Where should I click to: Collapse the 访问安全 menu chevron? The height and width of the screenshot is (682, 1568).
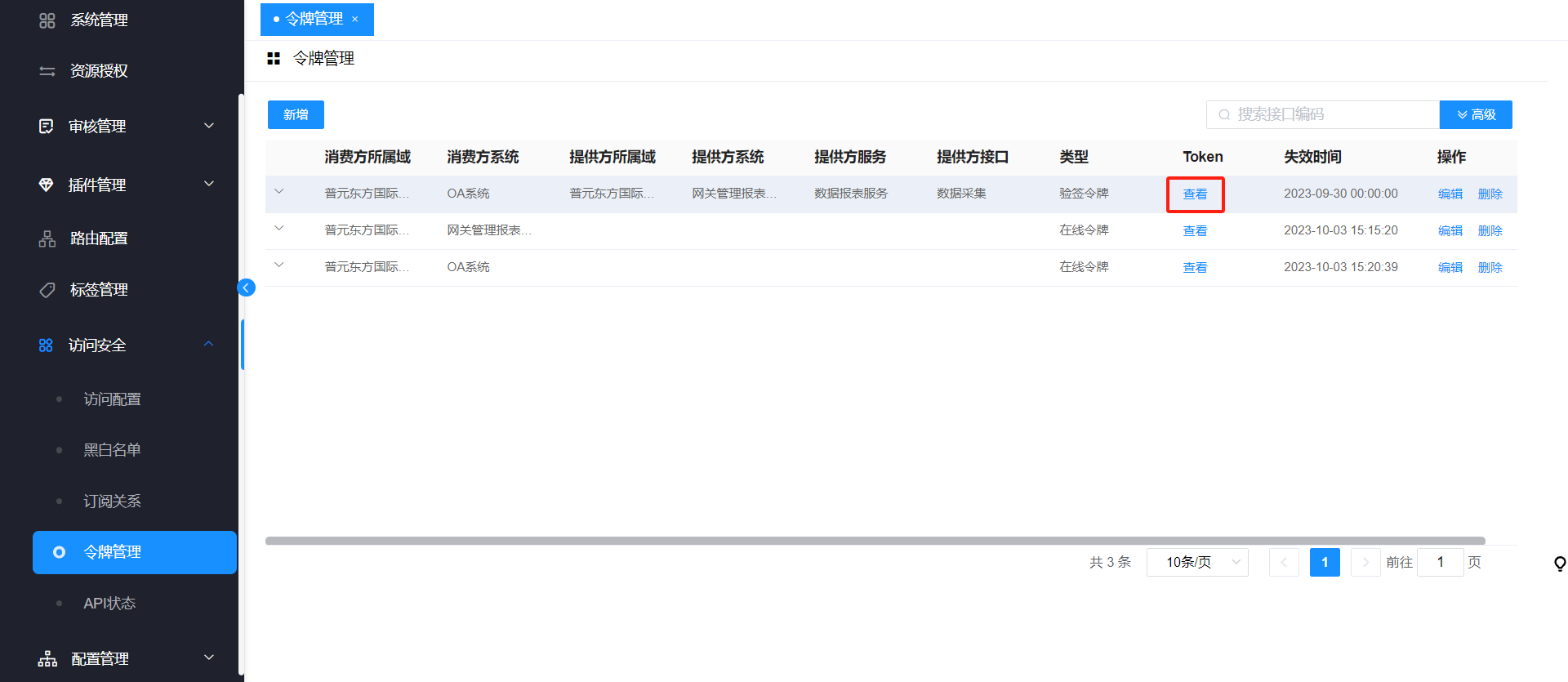209,344
